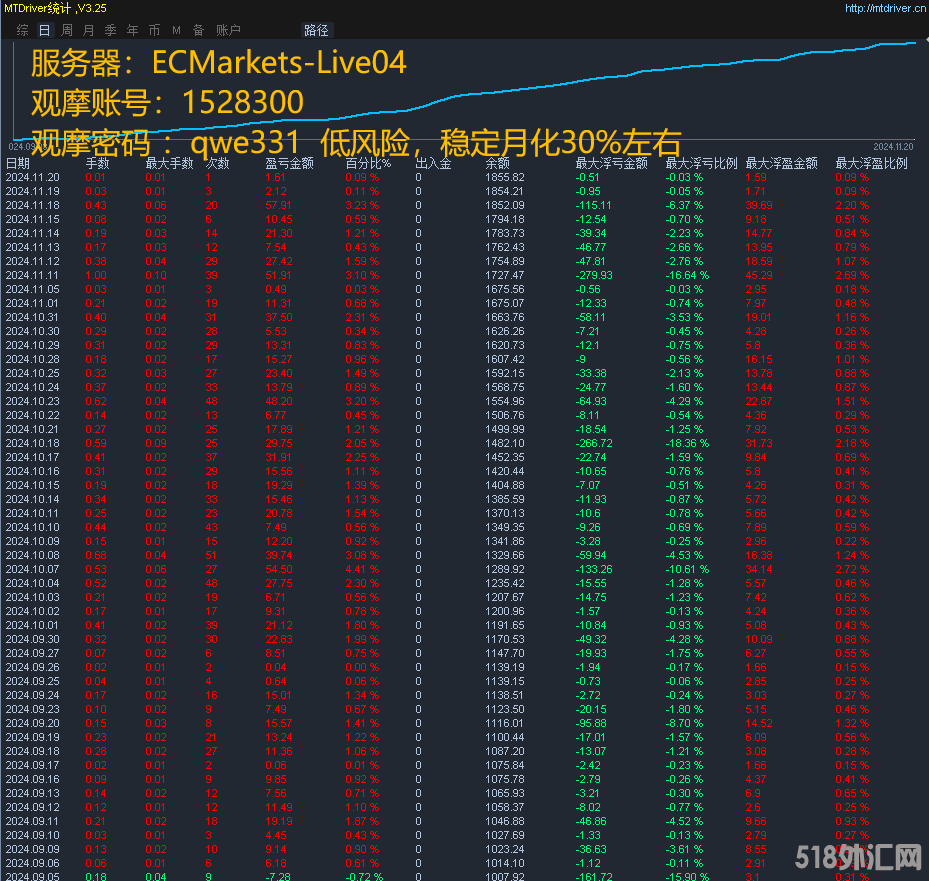
Task: Click balance value 1727.47
Action: point(505,275)
